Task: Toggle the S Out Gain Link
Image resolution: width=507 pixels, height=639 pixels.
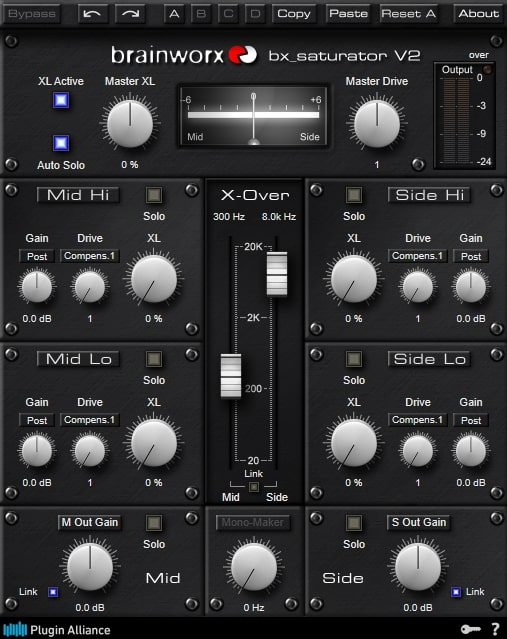Action: click(456, 592)
